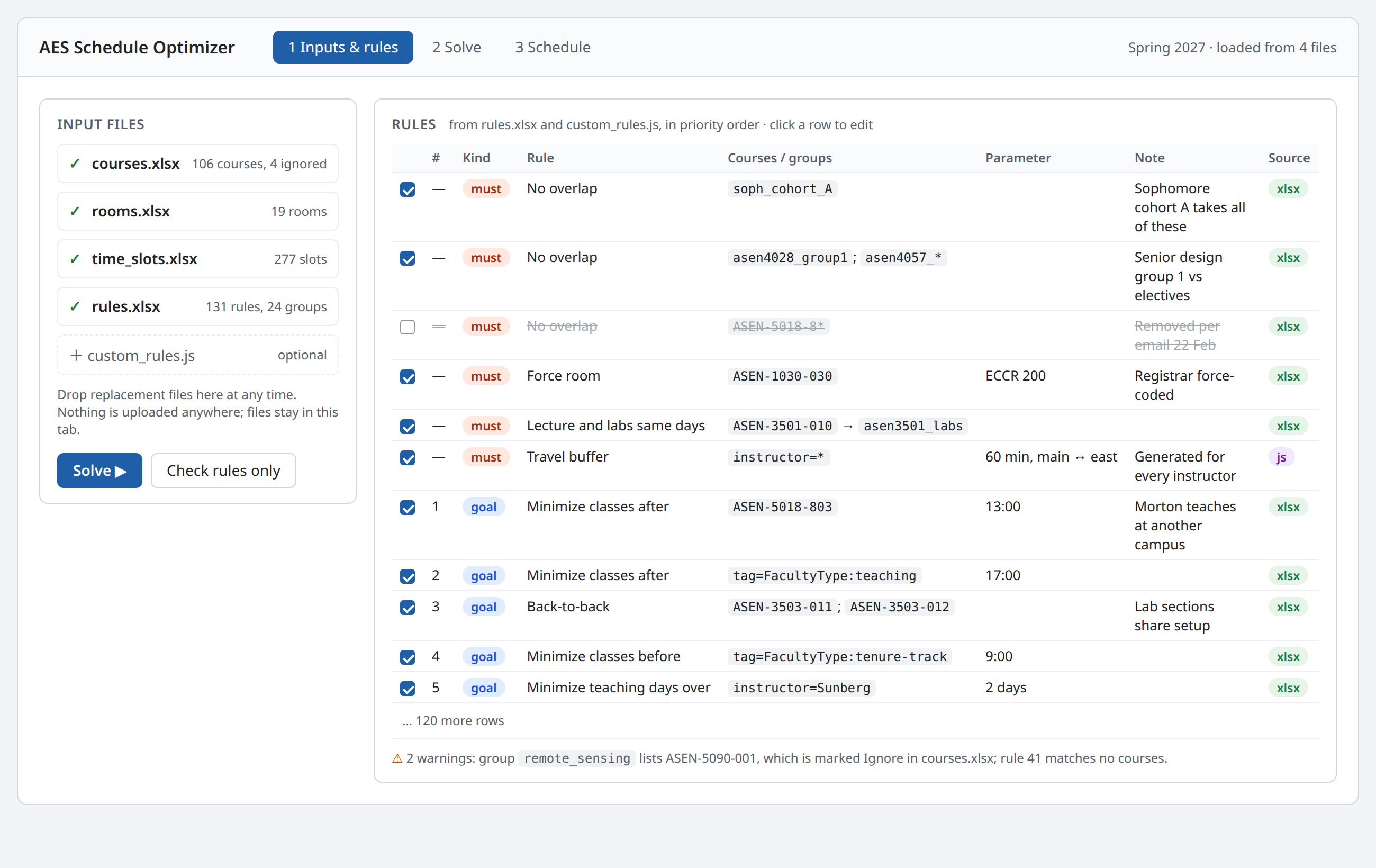Screen dimensions: 1376x868
Task: Click the goal badge of rule 4
Action: click(x=483, y=657)
